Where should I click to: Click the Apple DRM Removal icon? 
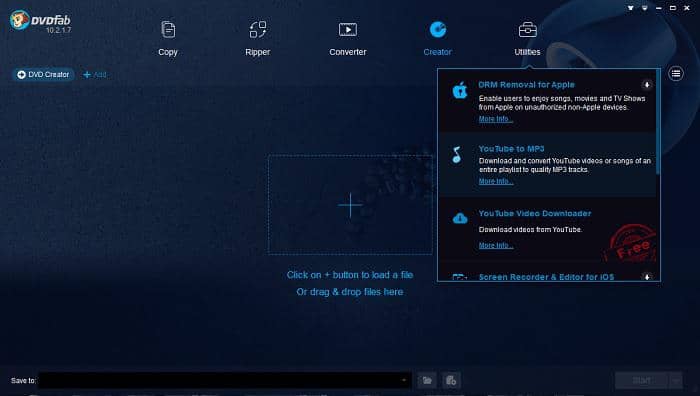[460, 91]
